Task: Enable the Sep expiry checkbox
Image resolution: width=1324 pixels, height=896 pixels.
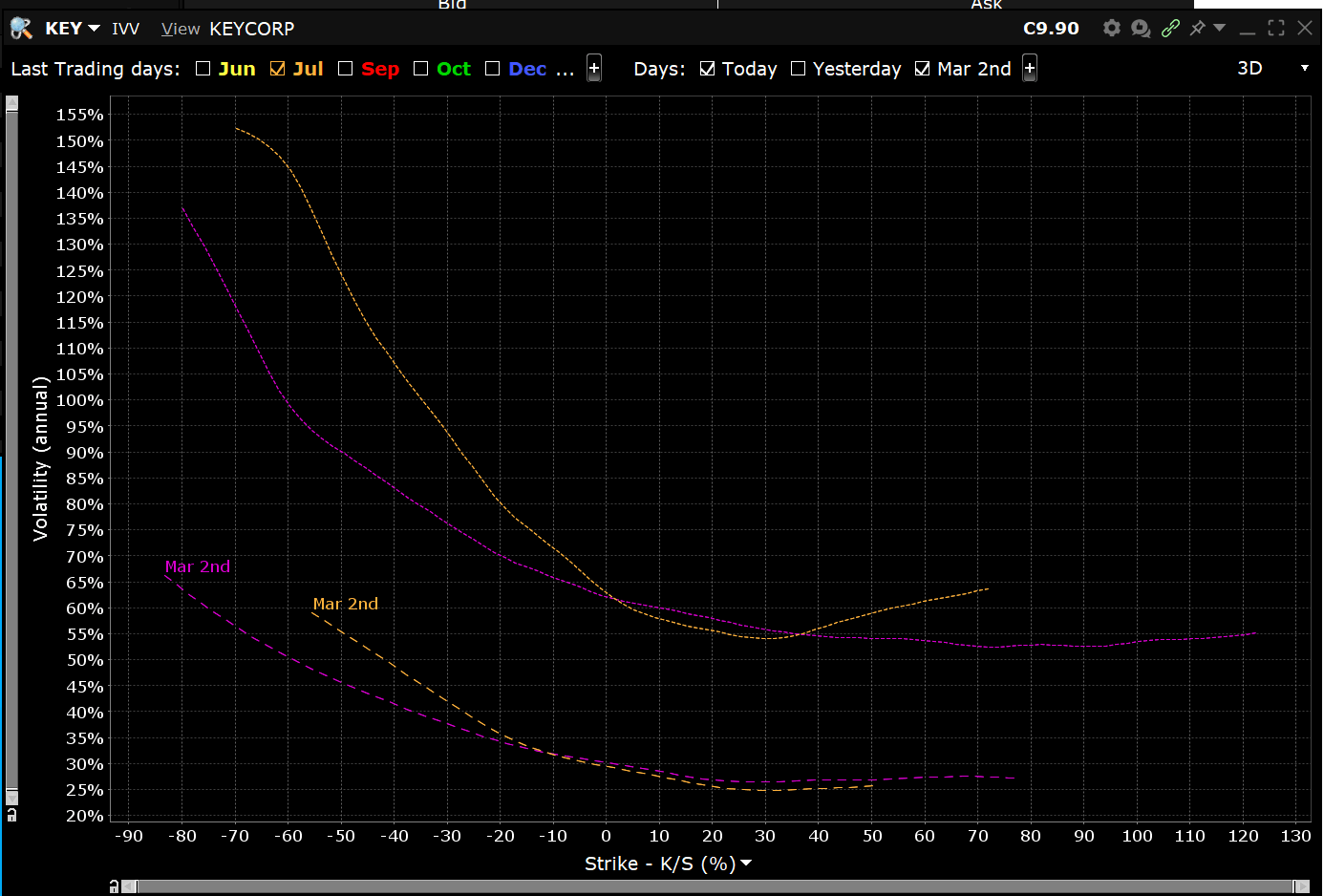Action: (346, 69)
